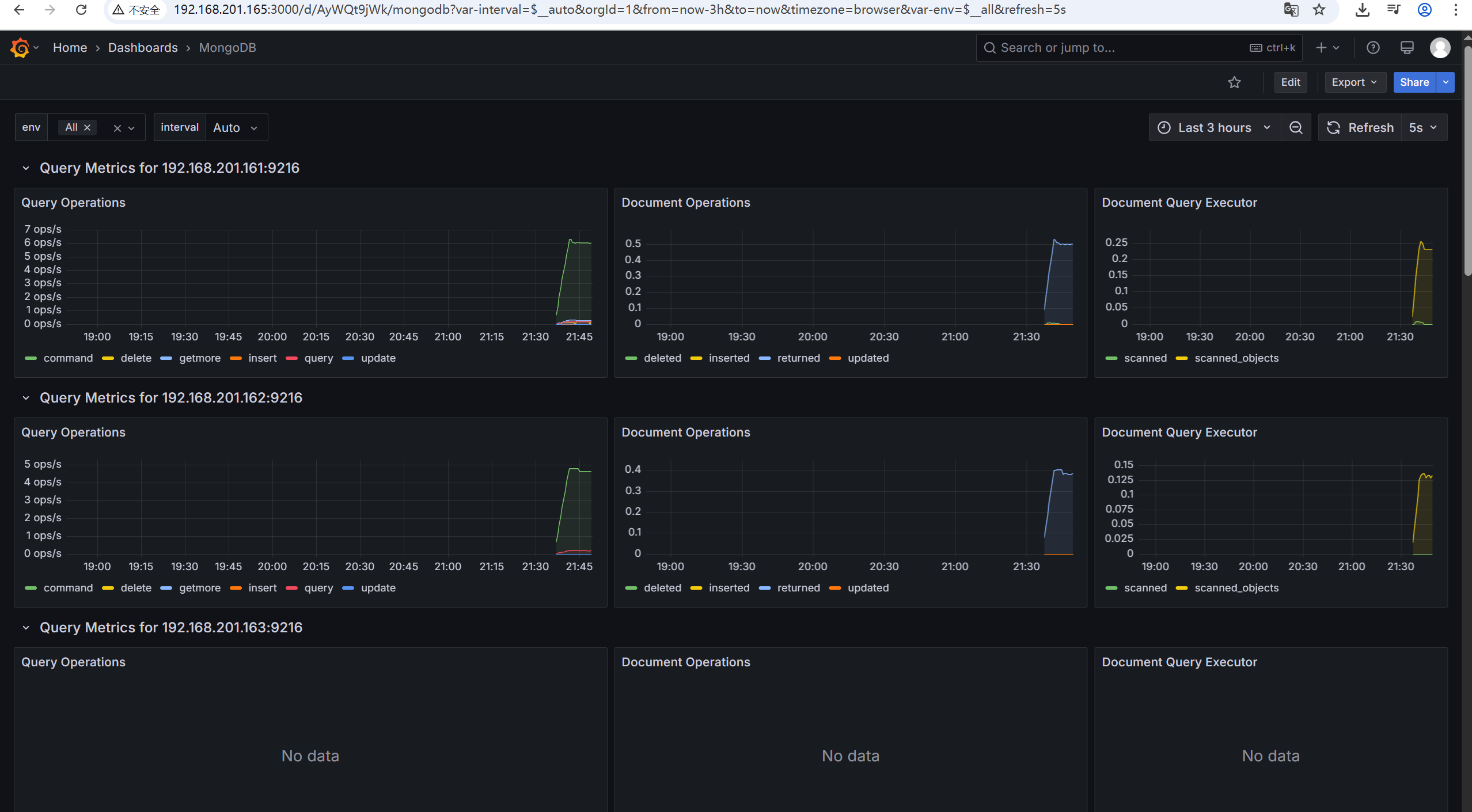Reload the page with browser refresh icon

point(81,10)
